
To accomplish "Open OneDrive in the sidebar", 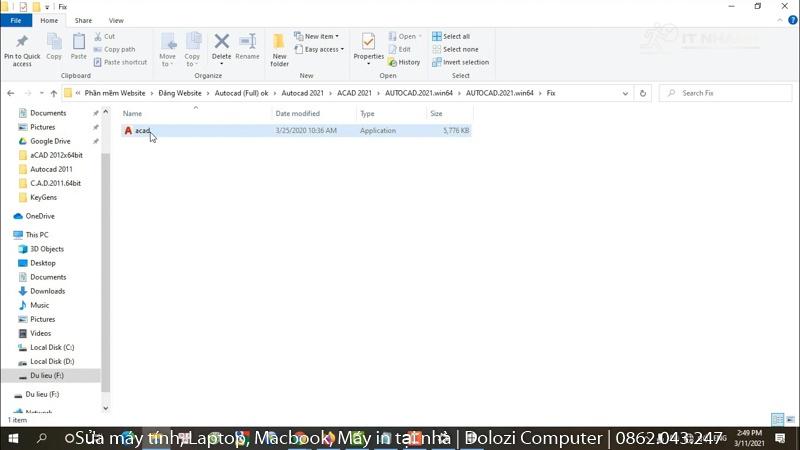I will [40, 216].
